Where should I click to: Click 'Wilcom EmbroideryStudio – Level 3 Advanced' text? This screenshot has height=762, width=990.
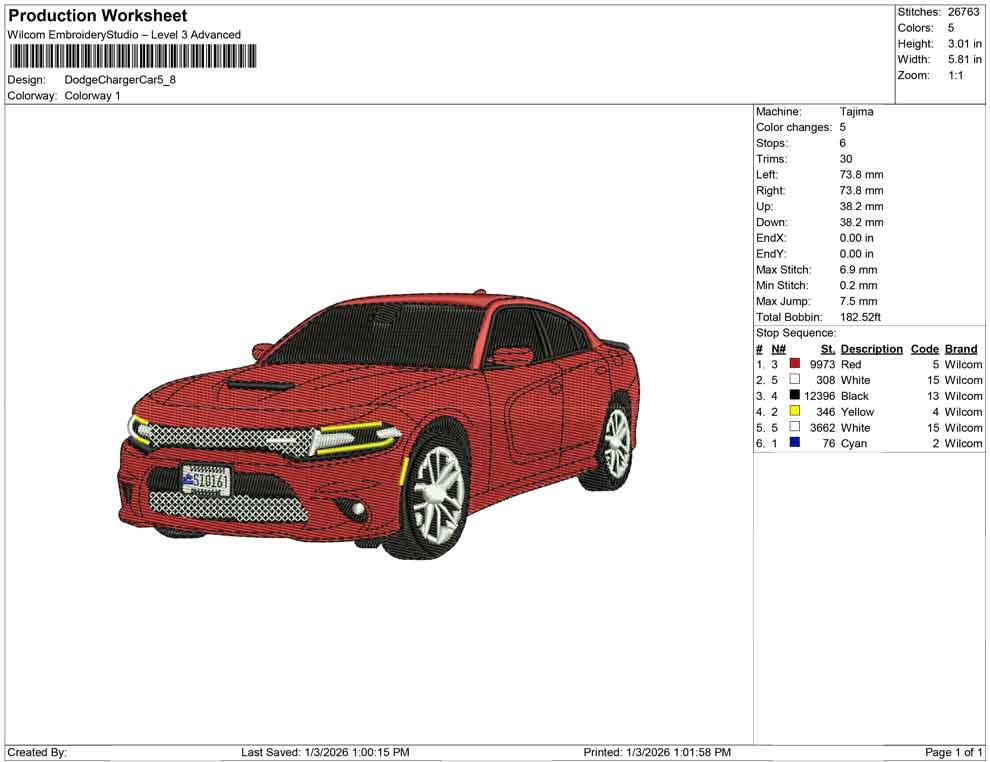point(124,35)
